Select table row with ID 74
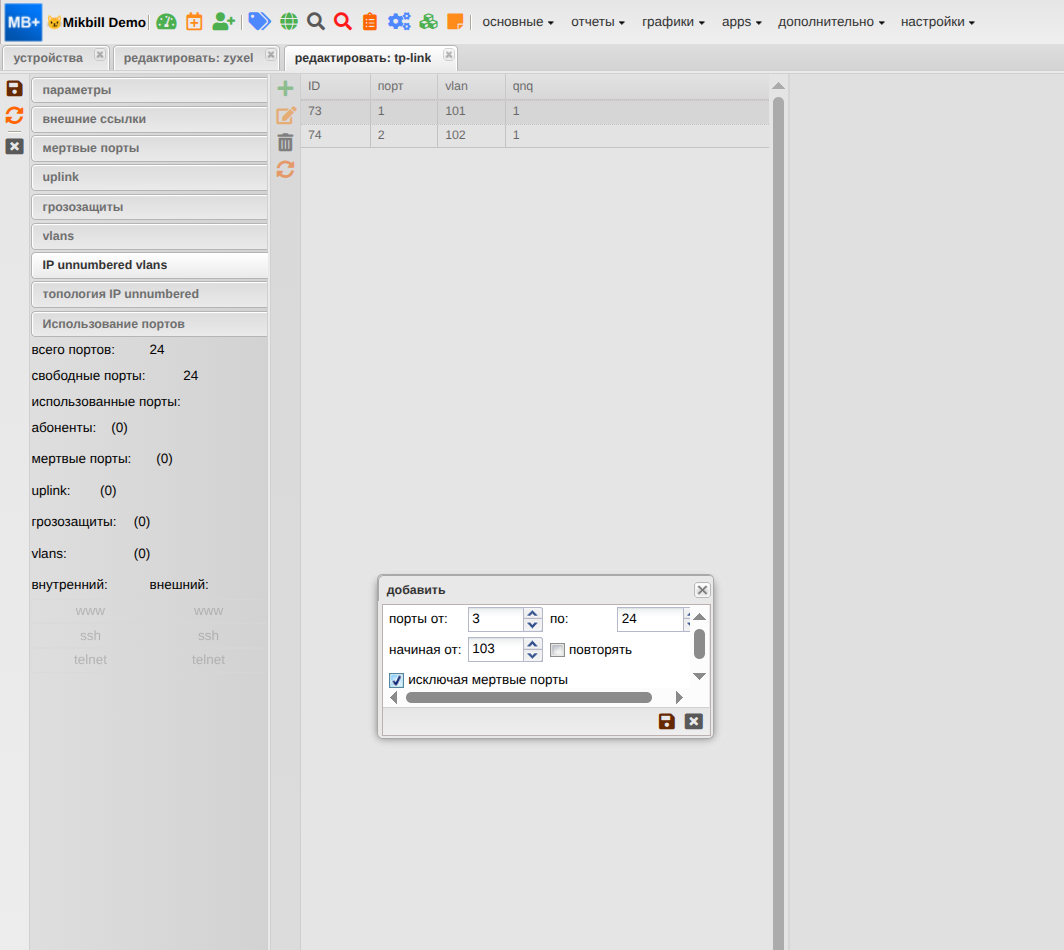The height and width of the screenshot is (950, 1064). (x=535, y=135)
